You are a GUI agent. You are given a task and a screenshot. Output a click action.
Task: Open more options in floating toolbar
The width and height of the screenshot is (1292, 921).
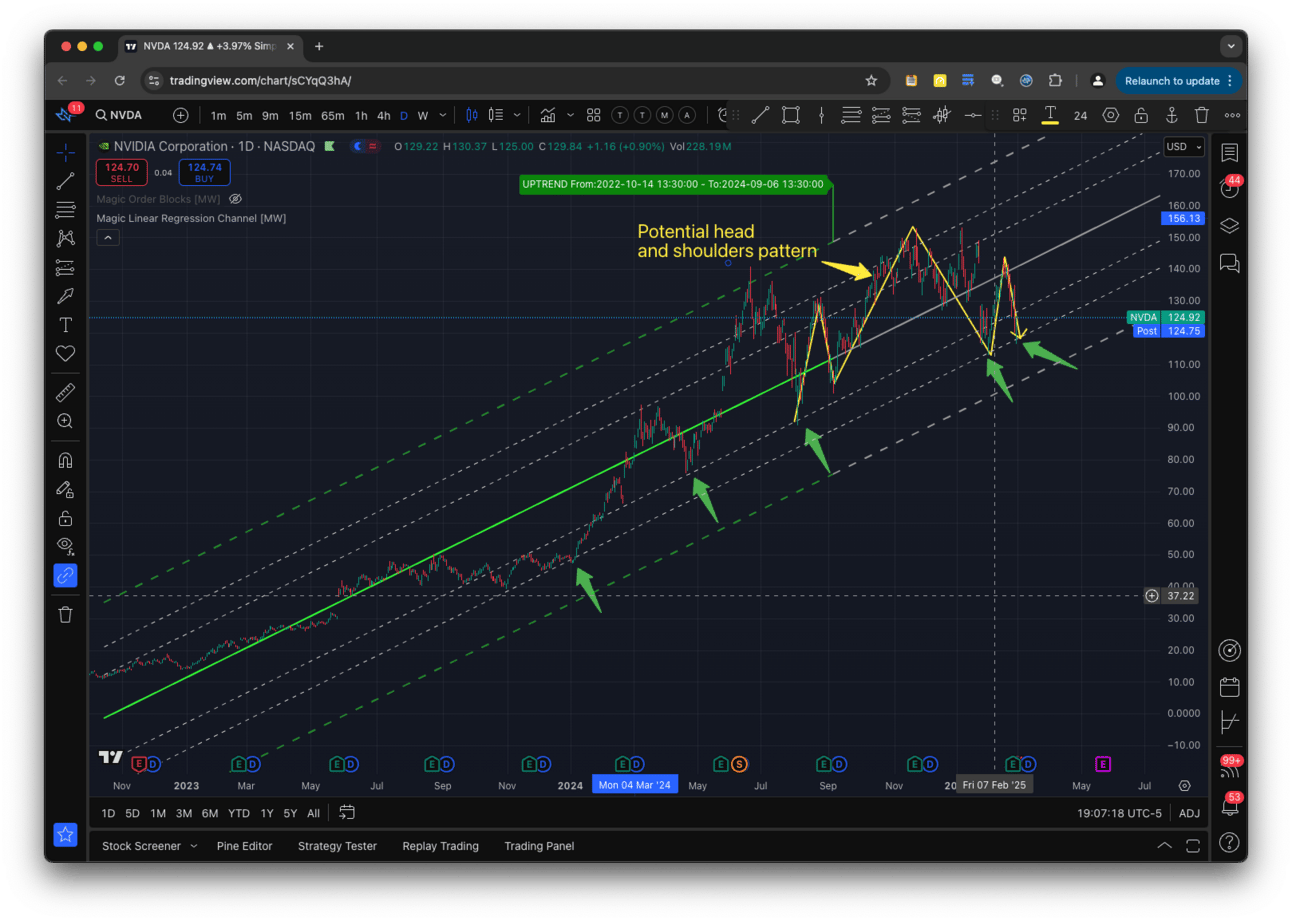coord(1232,115)
